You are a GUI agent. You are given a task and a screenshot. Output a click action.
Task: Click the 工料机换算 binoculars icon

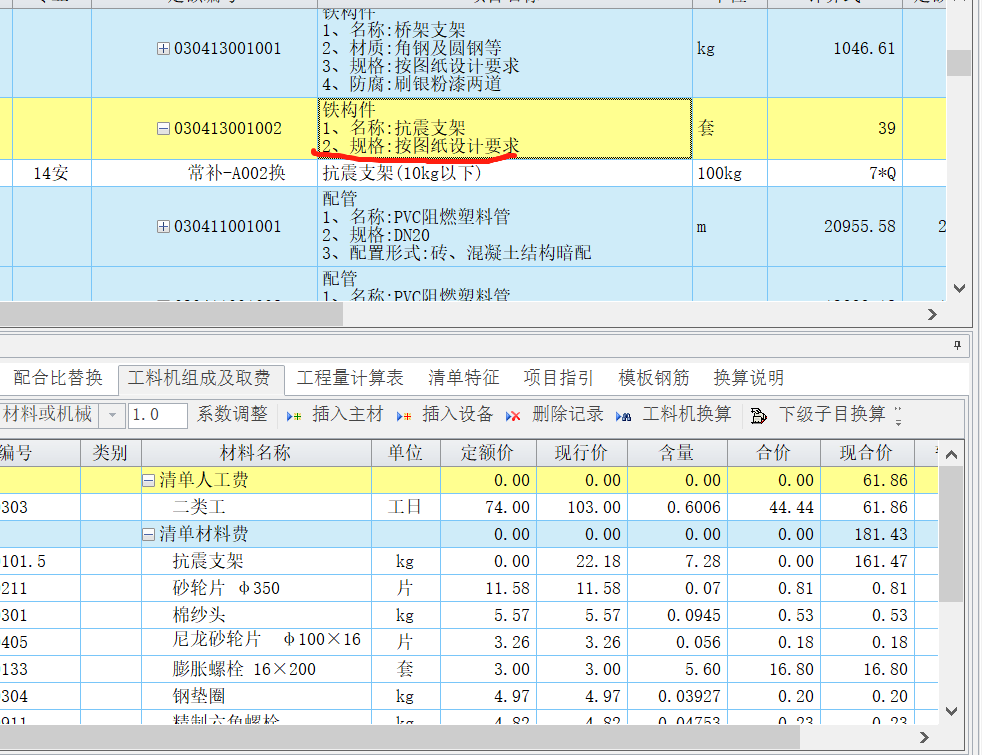(x=623, y=416)
